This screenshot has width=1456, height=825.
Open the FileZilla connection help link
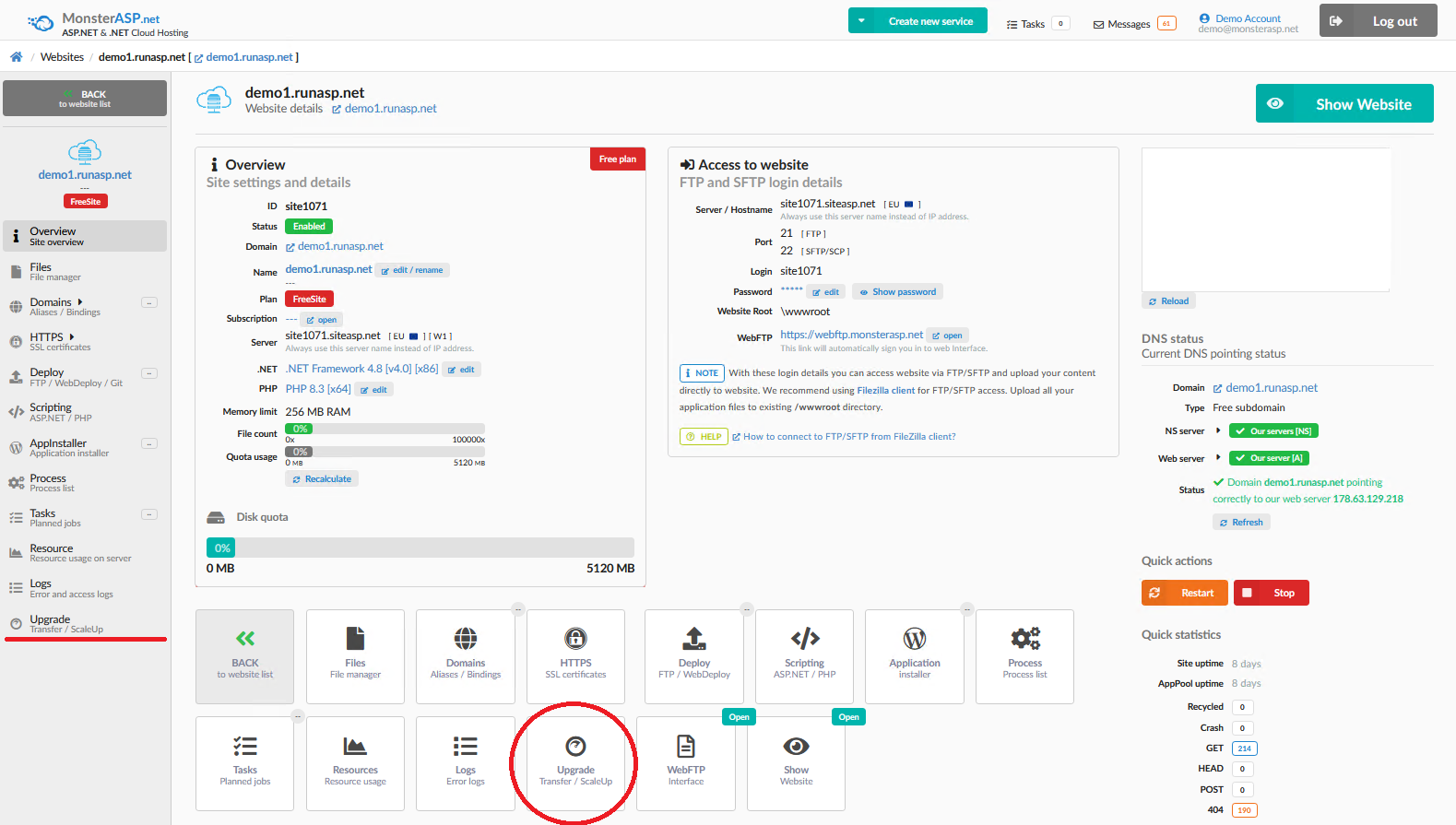pyautogui.click(x=849, y=437)
